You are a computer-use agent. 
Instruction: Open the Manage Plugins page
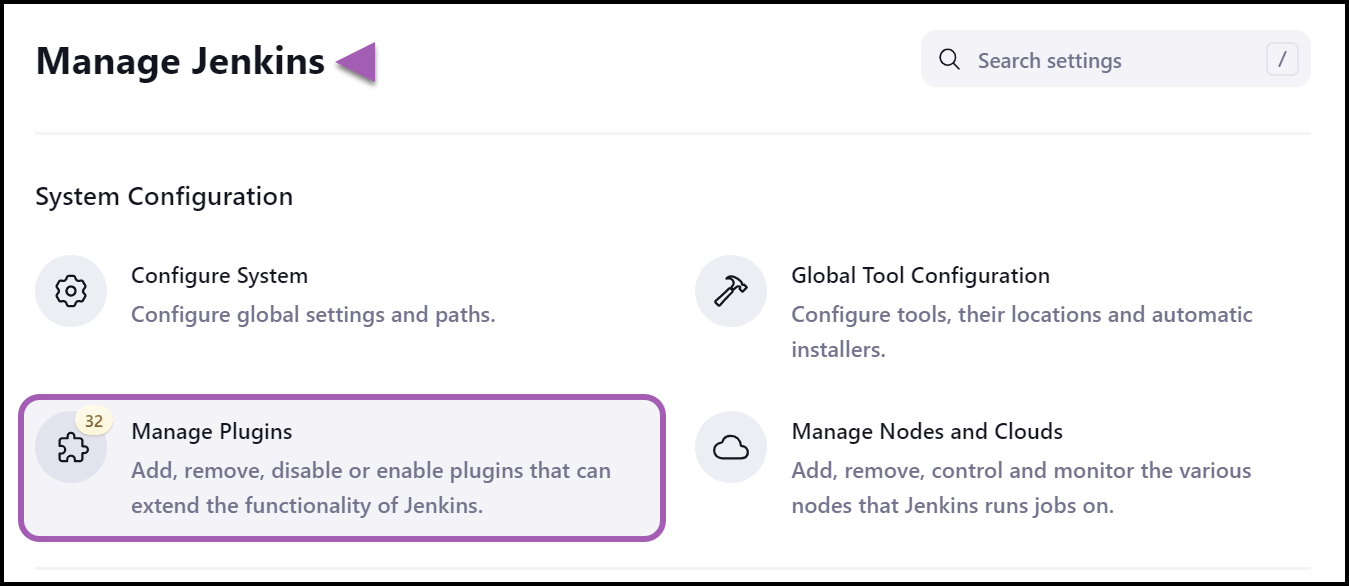coord(211,431)
